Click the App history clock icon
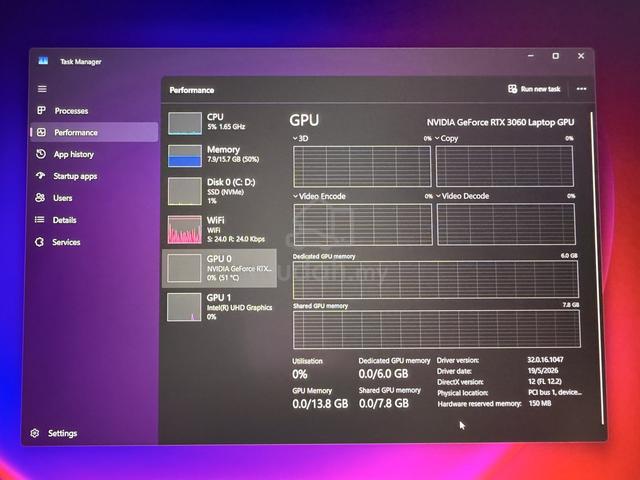The width and height of the screenshot is (640, 480). pyautogui.click(x=41, y=154)
